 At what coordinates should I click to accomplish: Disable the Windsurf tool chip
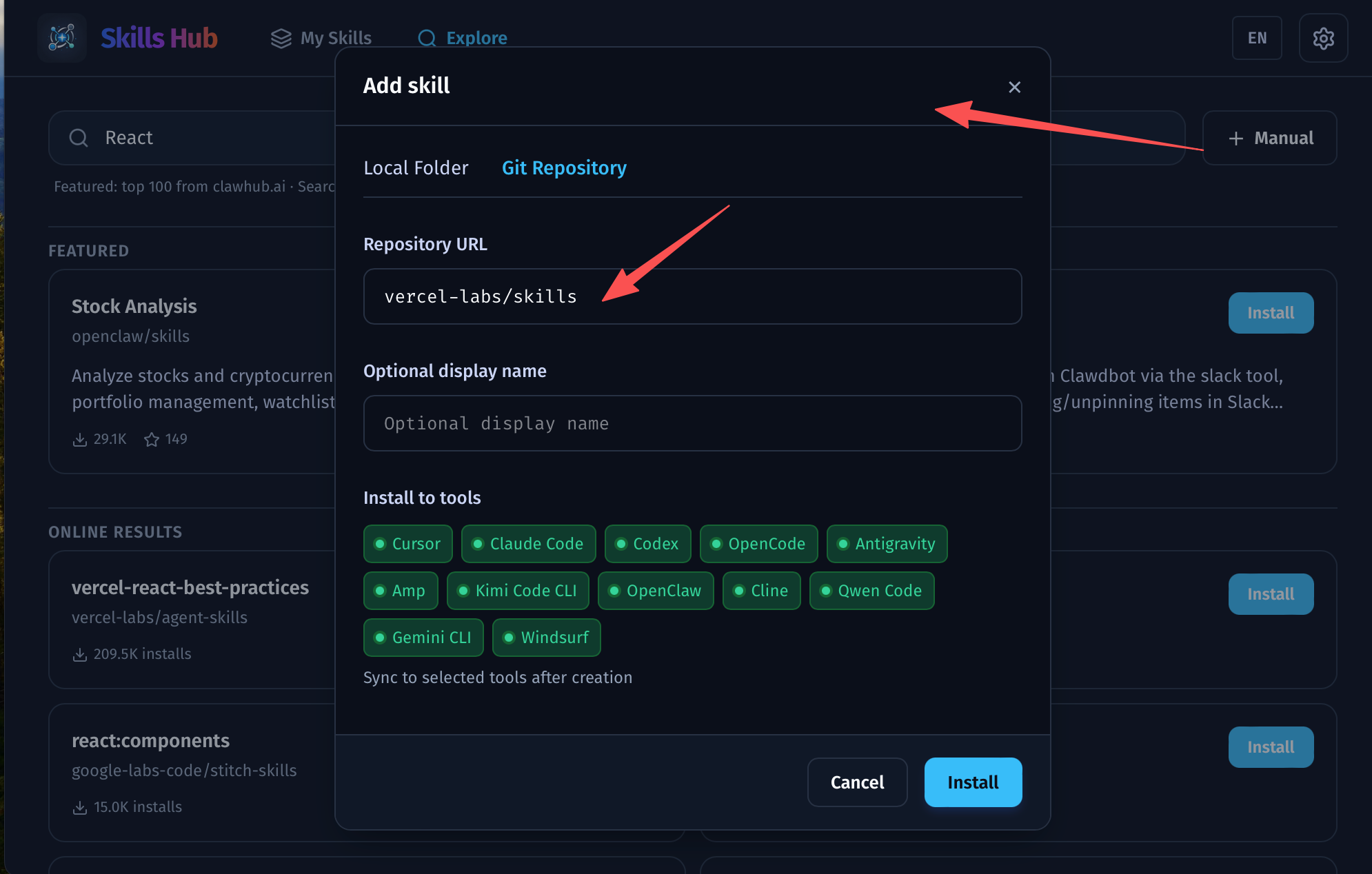pyautogui.click(x=546, y=638)
